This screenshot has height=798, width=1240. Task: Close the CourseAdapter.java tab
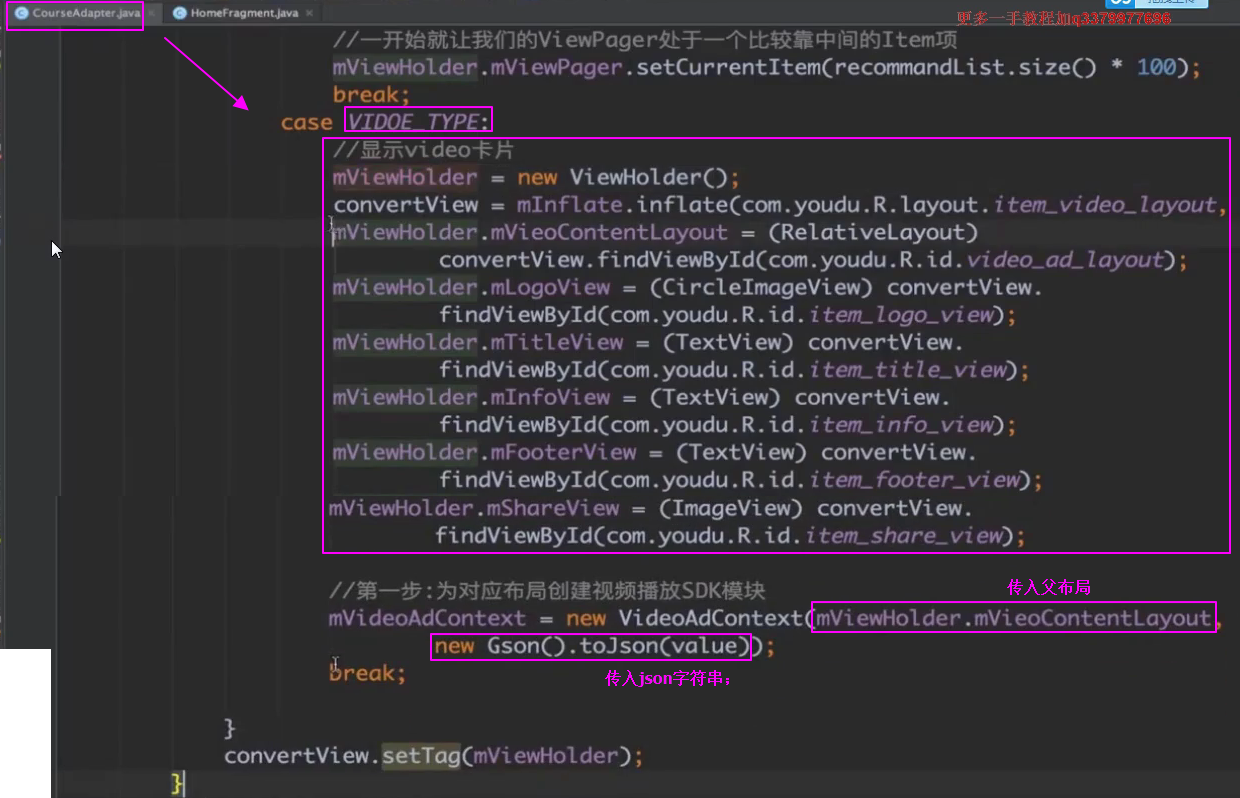pyautogui.click(x=151, y=14)
